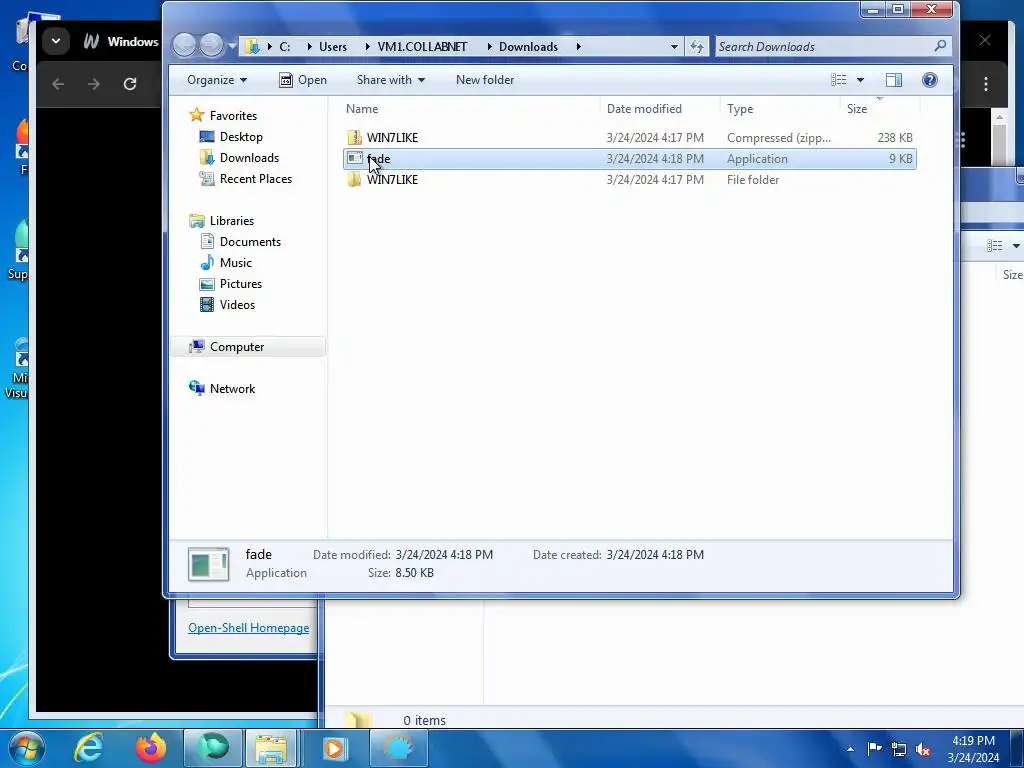Viewport: 1024px width, 768px height.
Task: Click the green orb taskbar app
Action: coord(213,748)
